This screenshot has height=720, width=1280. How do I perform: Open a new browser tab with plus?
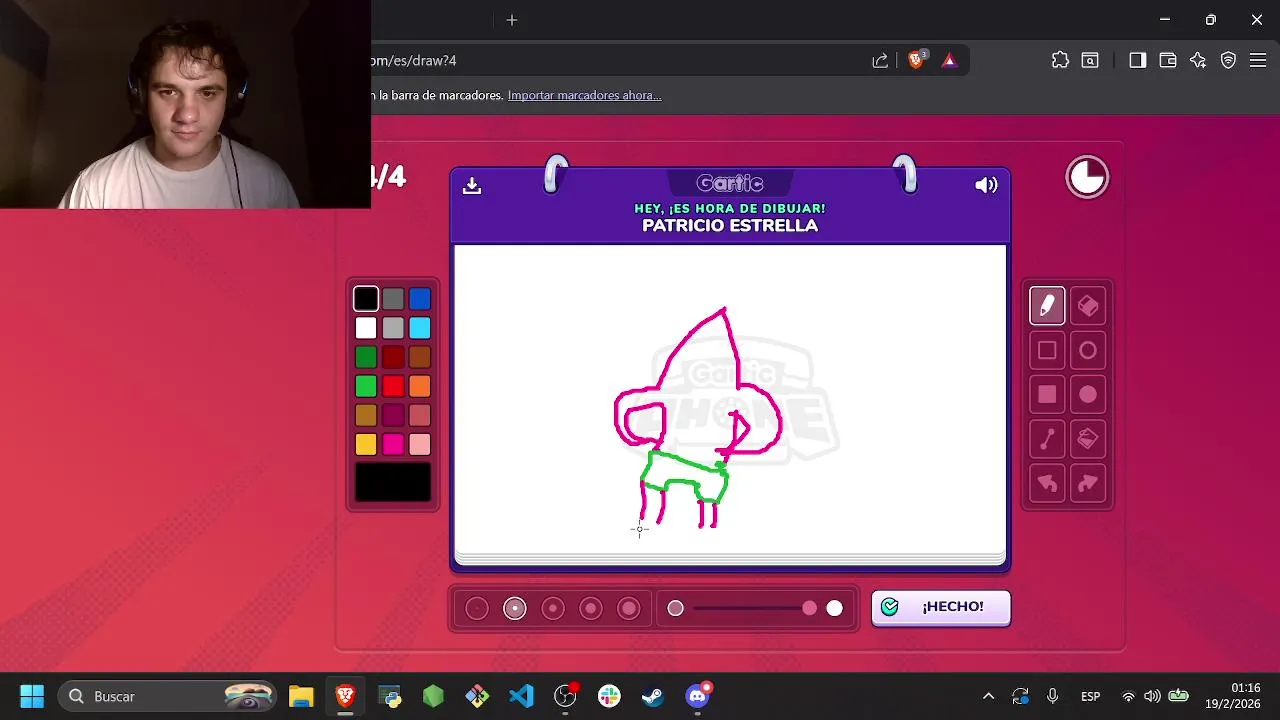click(512, 20)
